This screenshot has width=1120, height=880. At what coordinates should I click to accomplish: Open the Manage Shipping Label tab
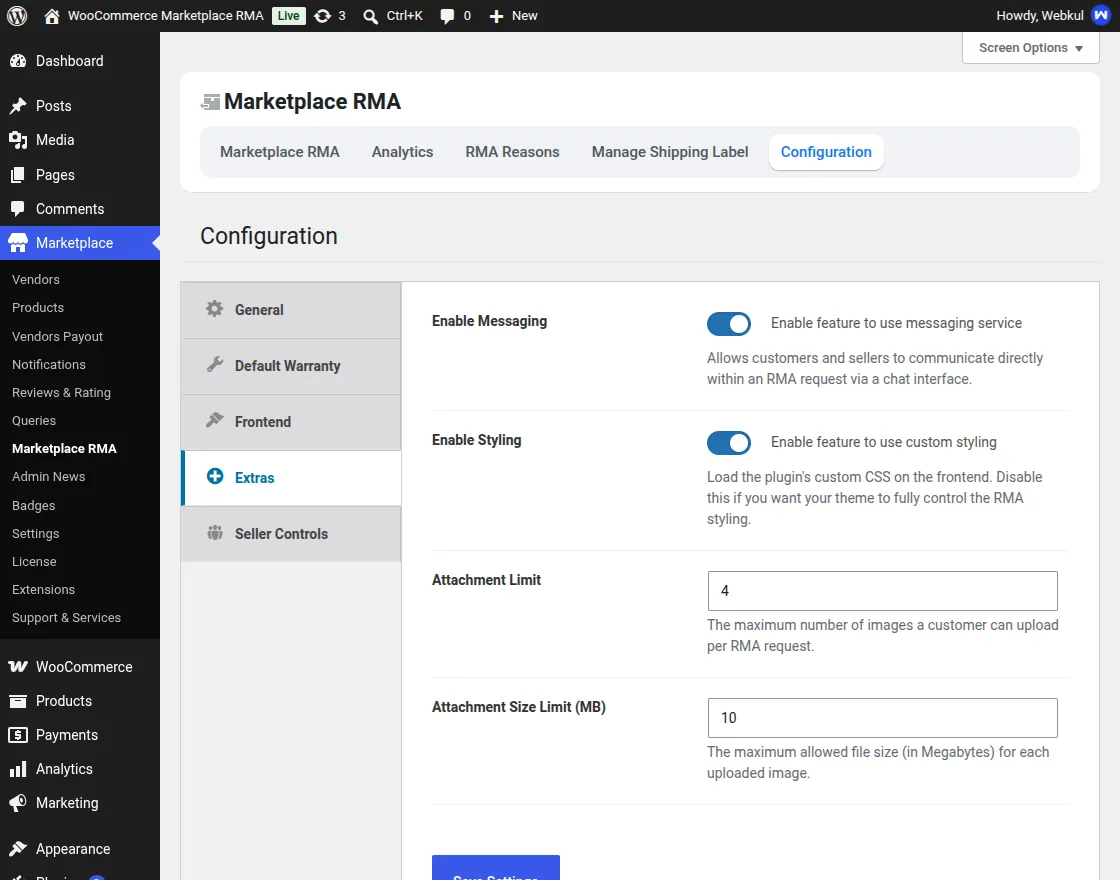[x=669, y=152]
